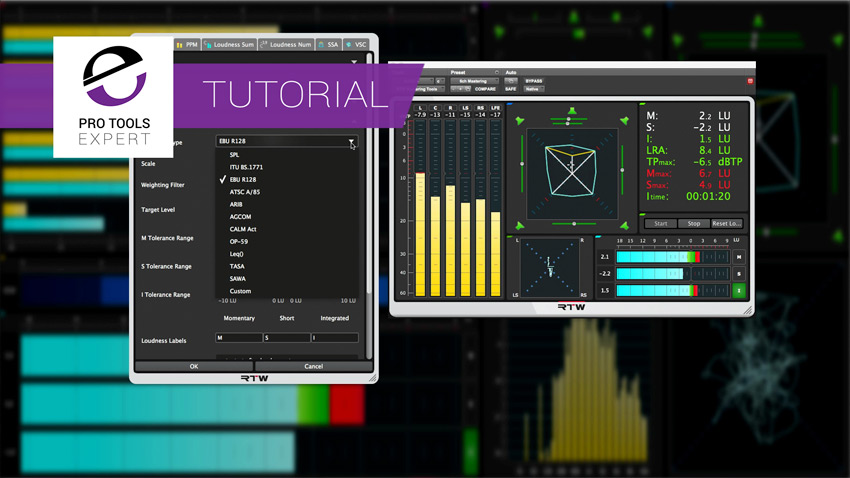Click the top-right speaker icon of surround display
Image resolution: width=850 pixels, height=478 pixels.
click(624, 120)
